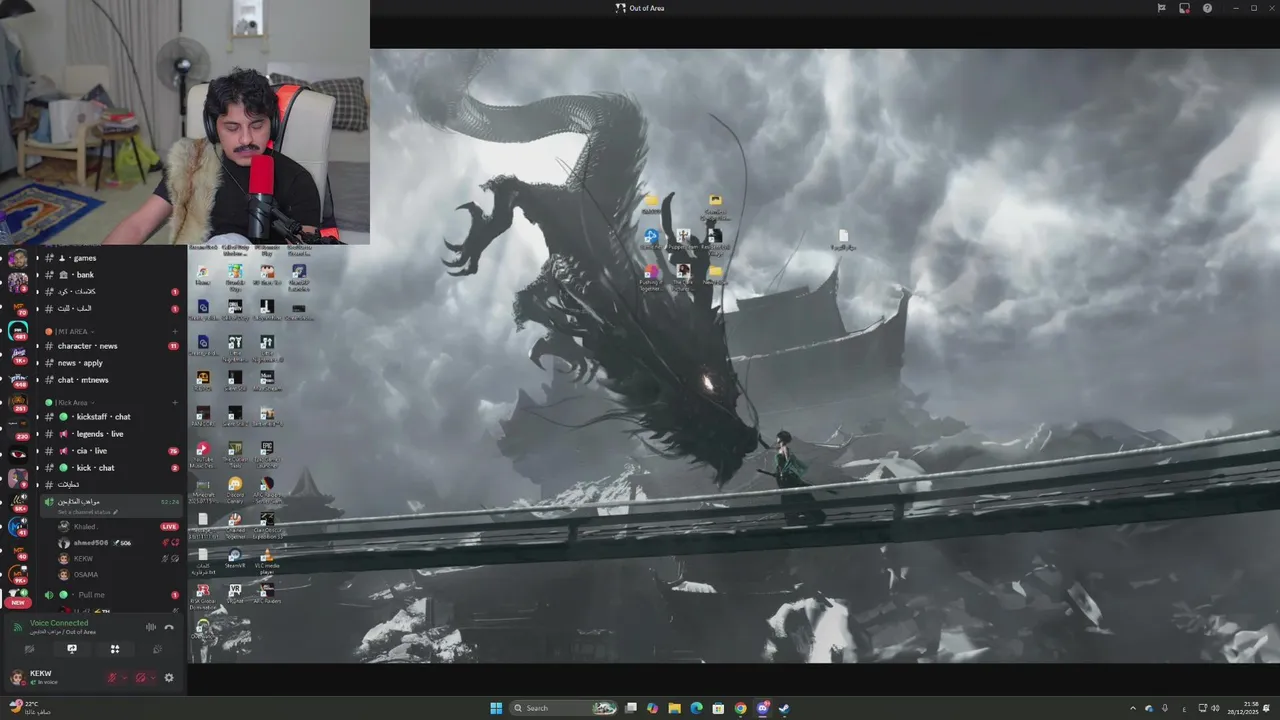
Task: Click Khaled in the voice channel
Action: pyautogui.click(x=118, y=526)
